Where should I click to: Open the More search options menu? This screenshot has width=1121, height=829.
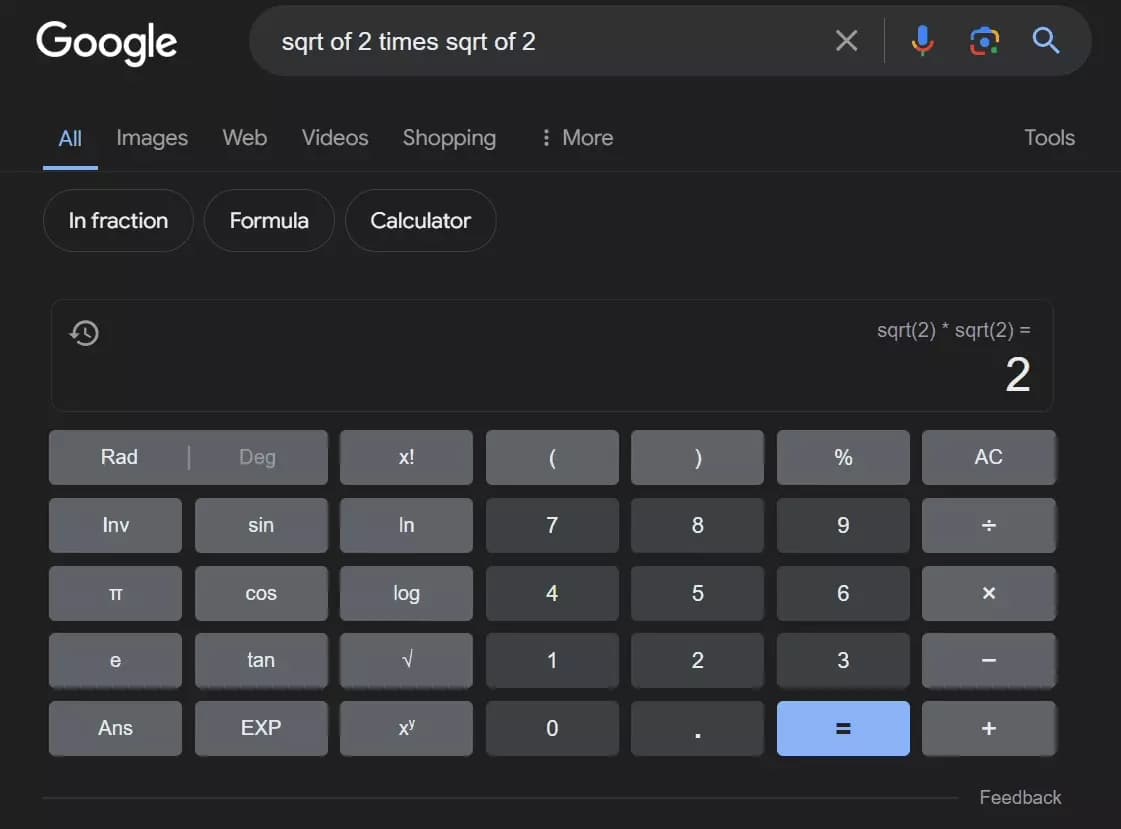pyautogui.click(x=576, y=138)
